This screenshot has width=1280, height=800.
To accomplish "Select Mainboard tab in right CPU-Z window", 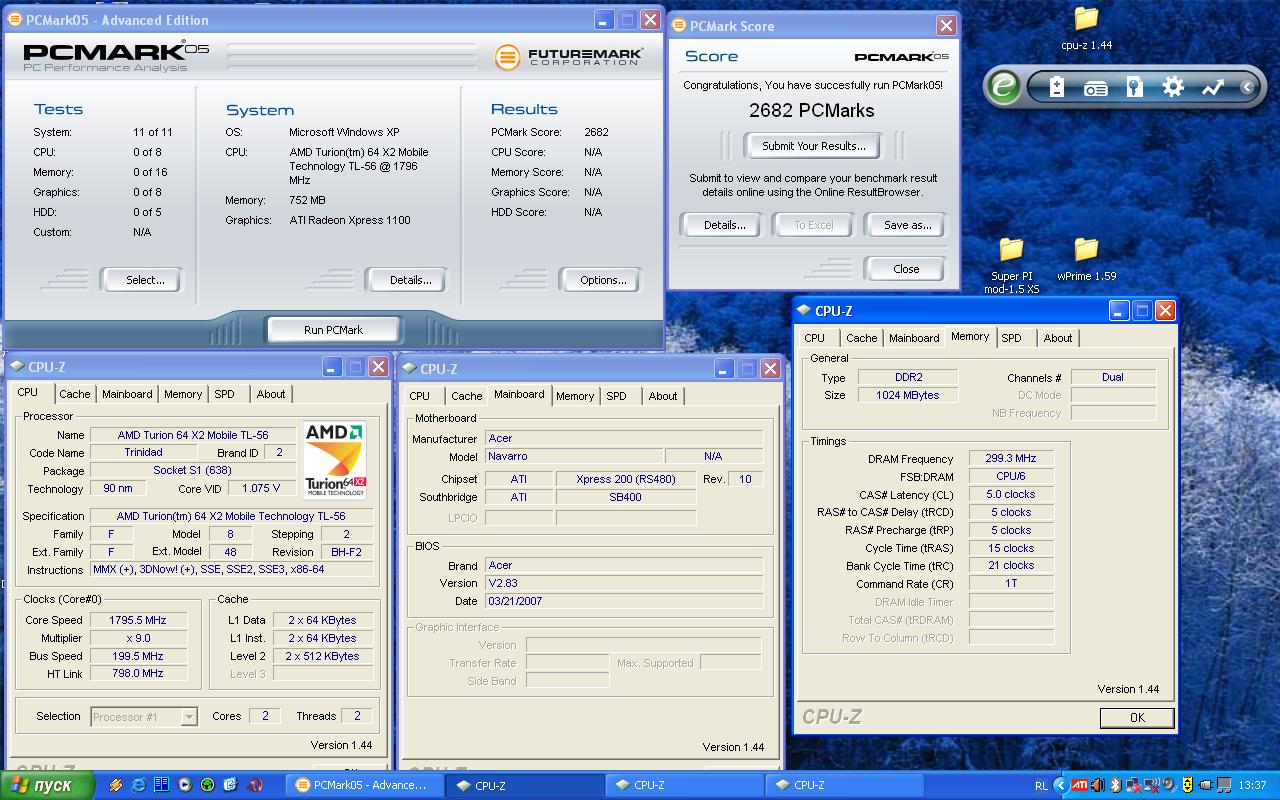I will (x=914, y=338).
